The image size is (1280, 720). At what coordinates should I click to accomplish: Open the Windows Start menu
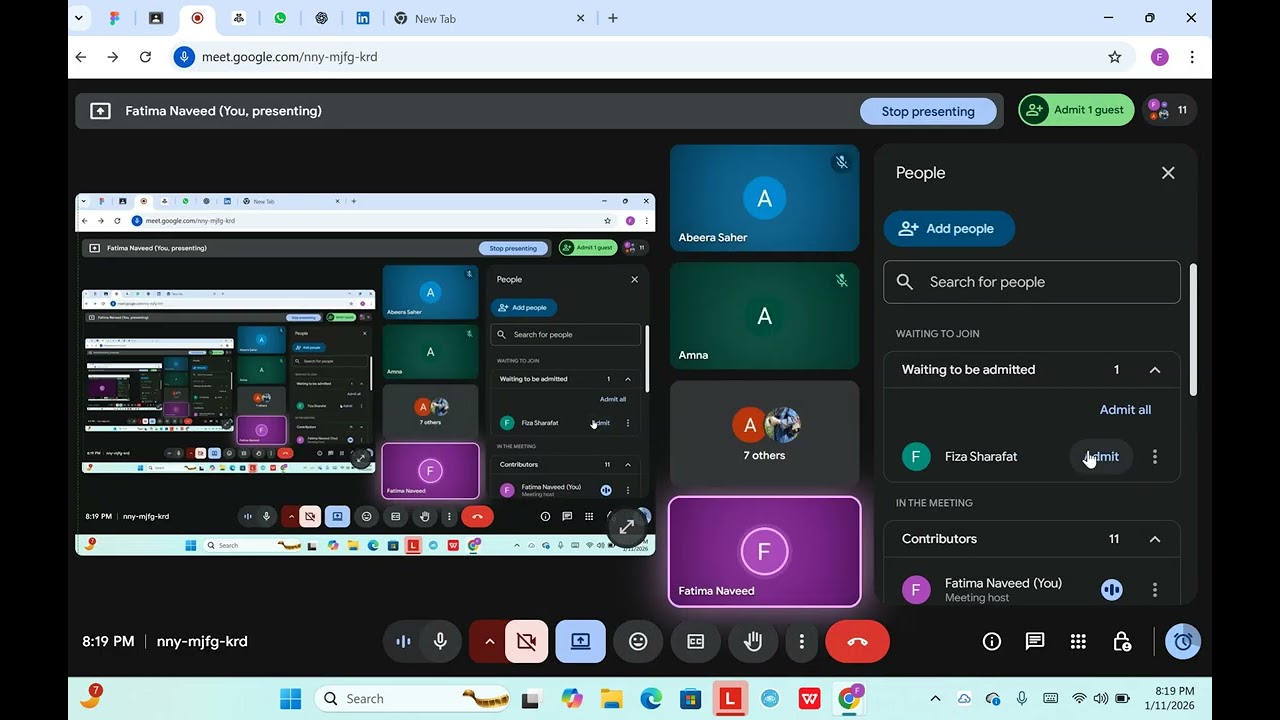tap(291, 698)
